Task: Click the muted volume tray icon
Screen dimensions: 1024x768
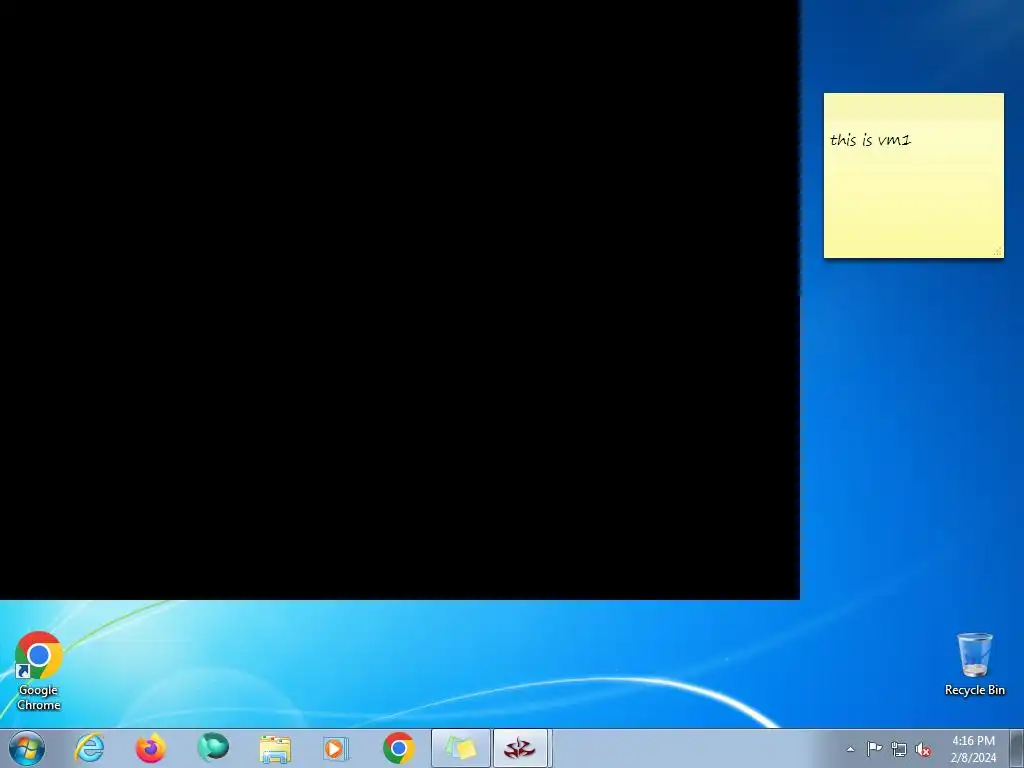Action: (x=923, y=749)
